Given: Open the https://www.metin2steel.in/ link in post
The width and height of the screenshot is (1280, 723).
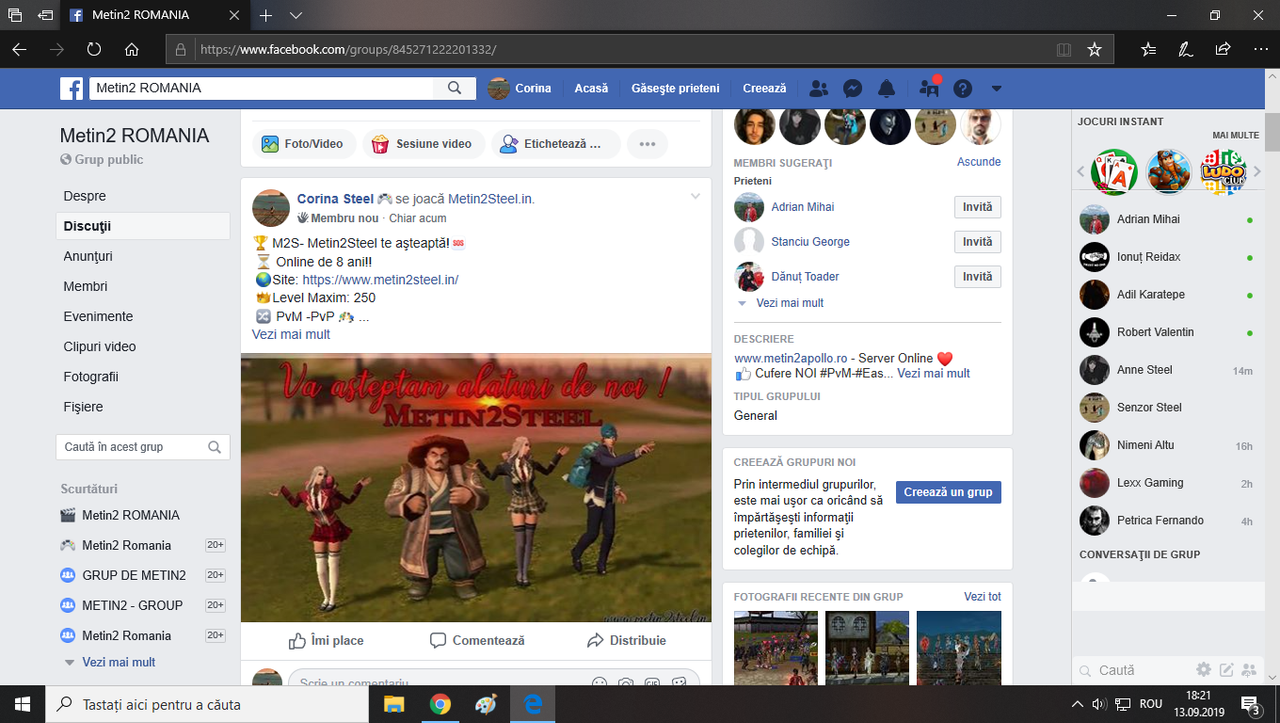Looking at the screenshot, I should (x=380, y=280).
